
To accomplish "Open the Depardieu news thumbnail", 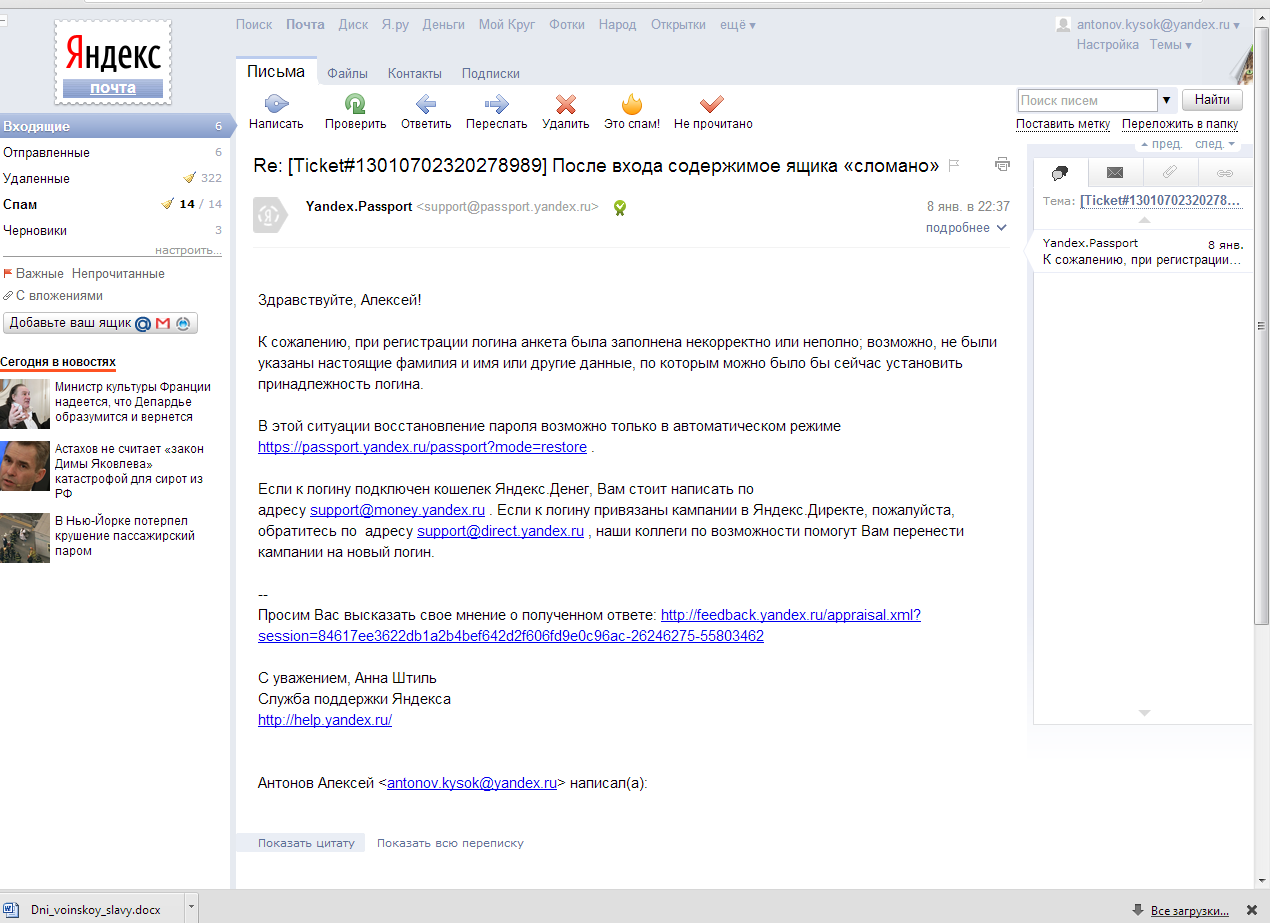I will (25, 404).
